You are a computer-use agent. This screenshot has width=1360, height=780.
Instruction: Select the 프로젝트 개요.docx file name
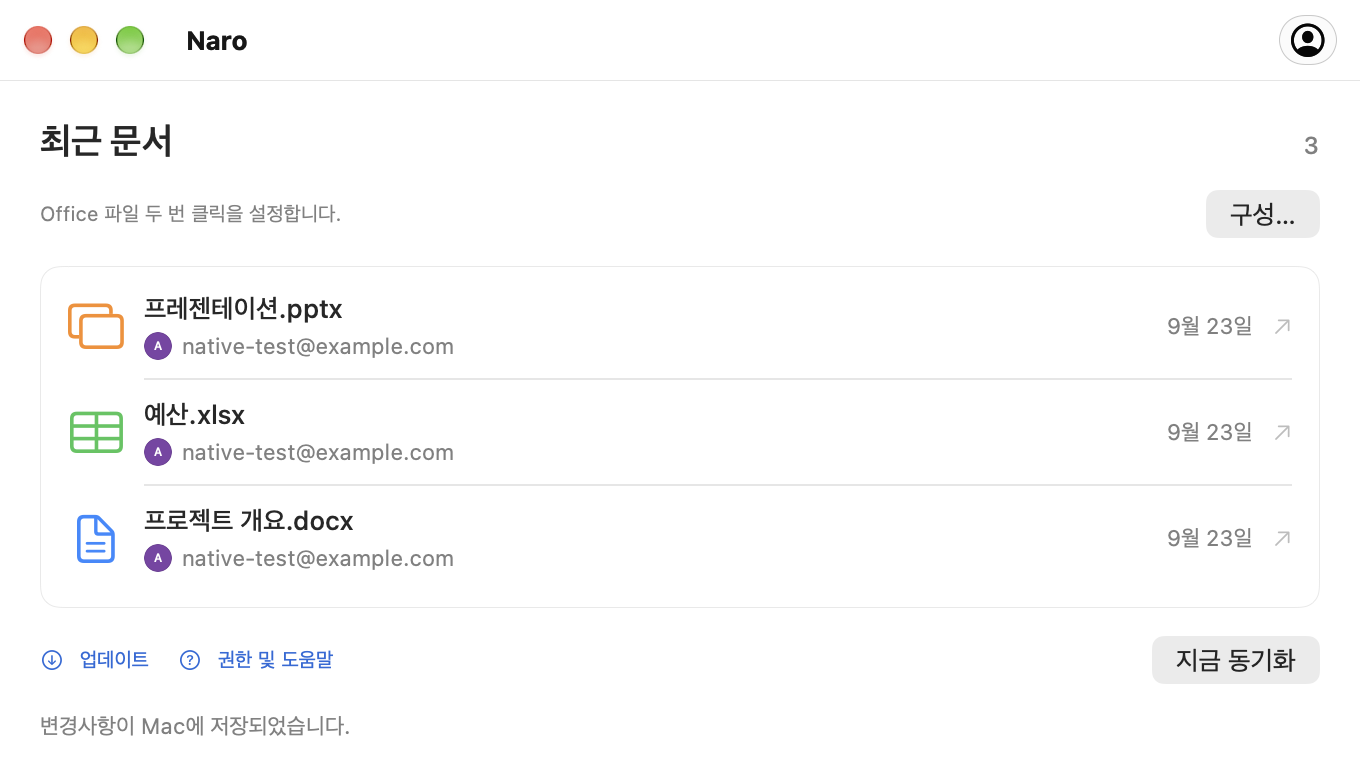click(x=249, y=521)
